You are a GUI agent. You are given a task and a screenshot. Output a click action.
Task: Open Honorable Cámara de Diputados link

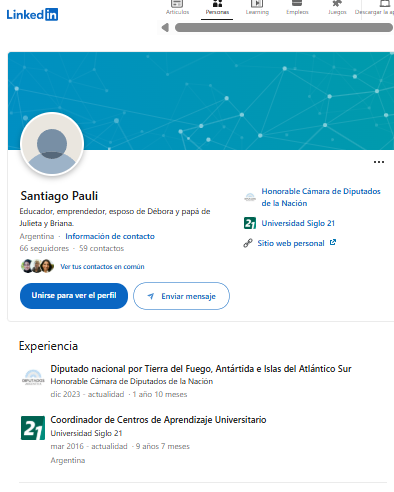tap(321, 197)
